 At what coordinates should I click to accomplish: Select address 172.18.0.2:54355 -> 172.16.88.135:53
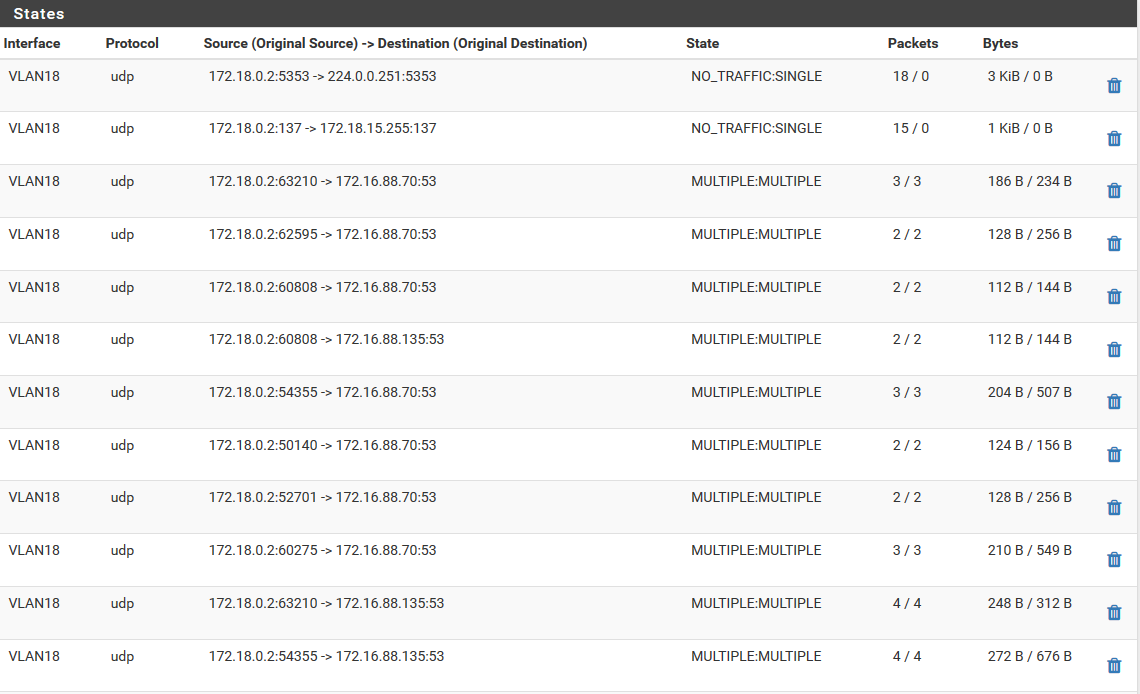click(x=326, y=656)
